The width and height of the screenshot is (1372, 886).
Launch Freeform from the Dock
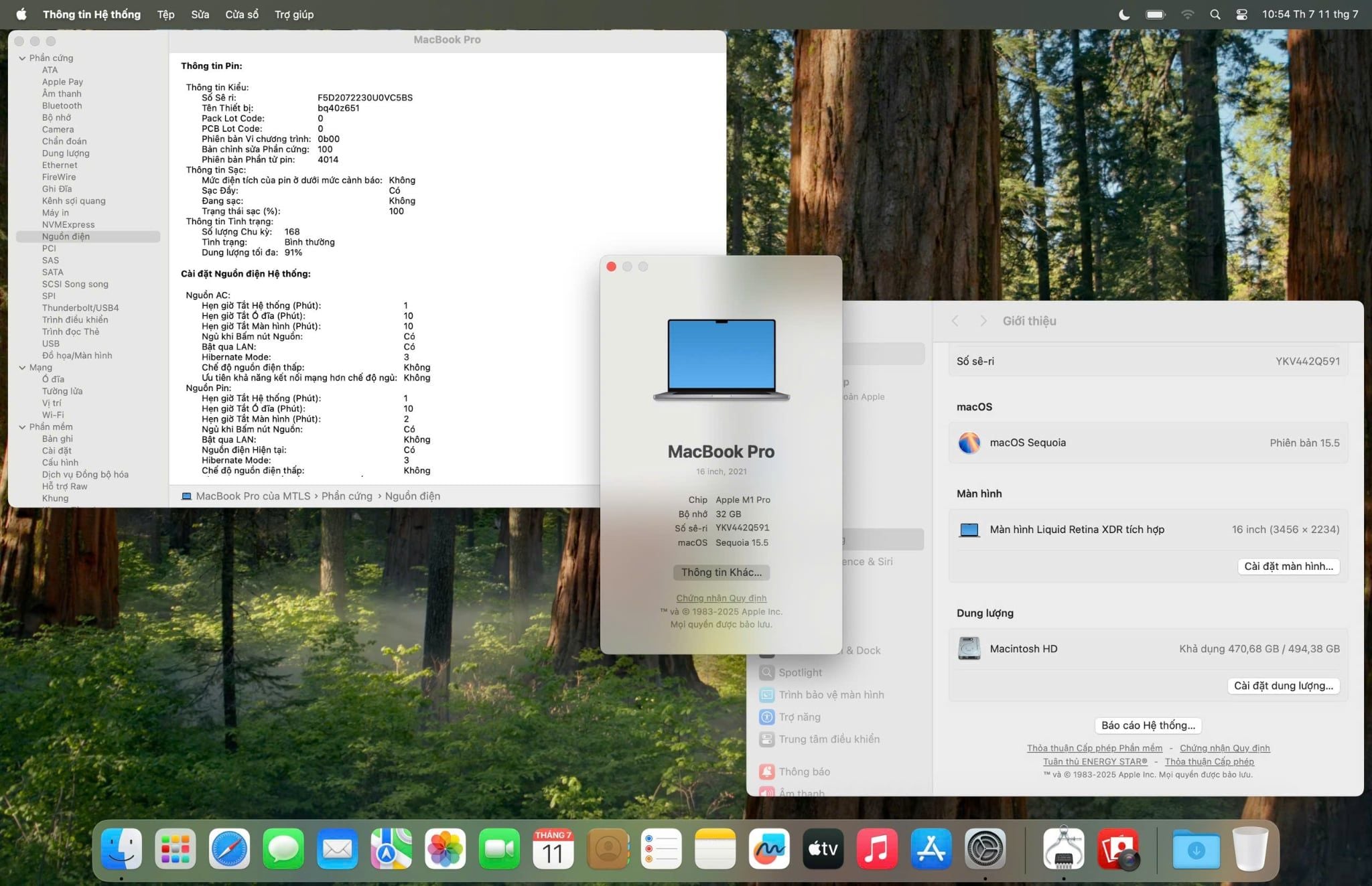[x=769, y=848]
